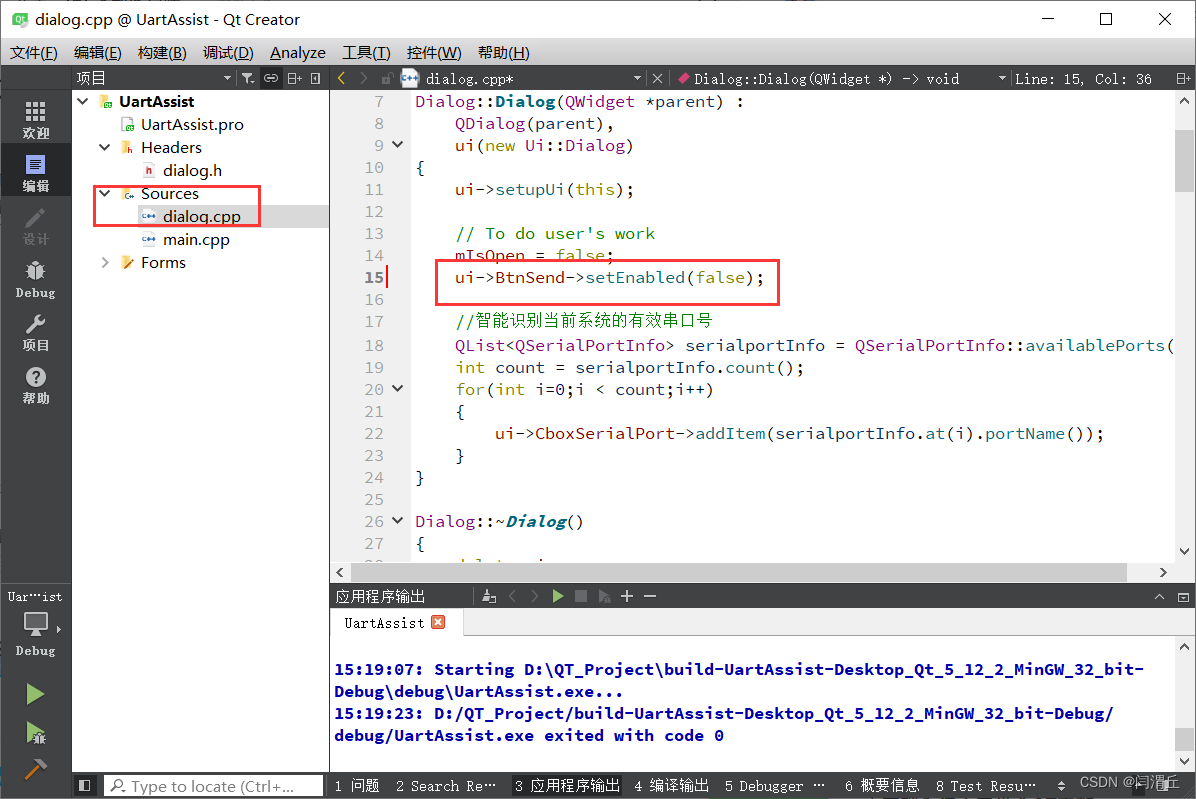
Task: Open the 设计 design mode
Action: 35,226
